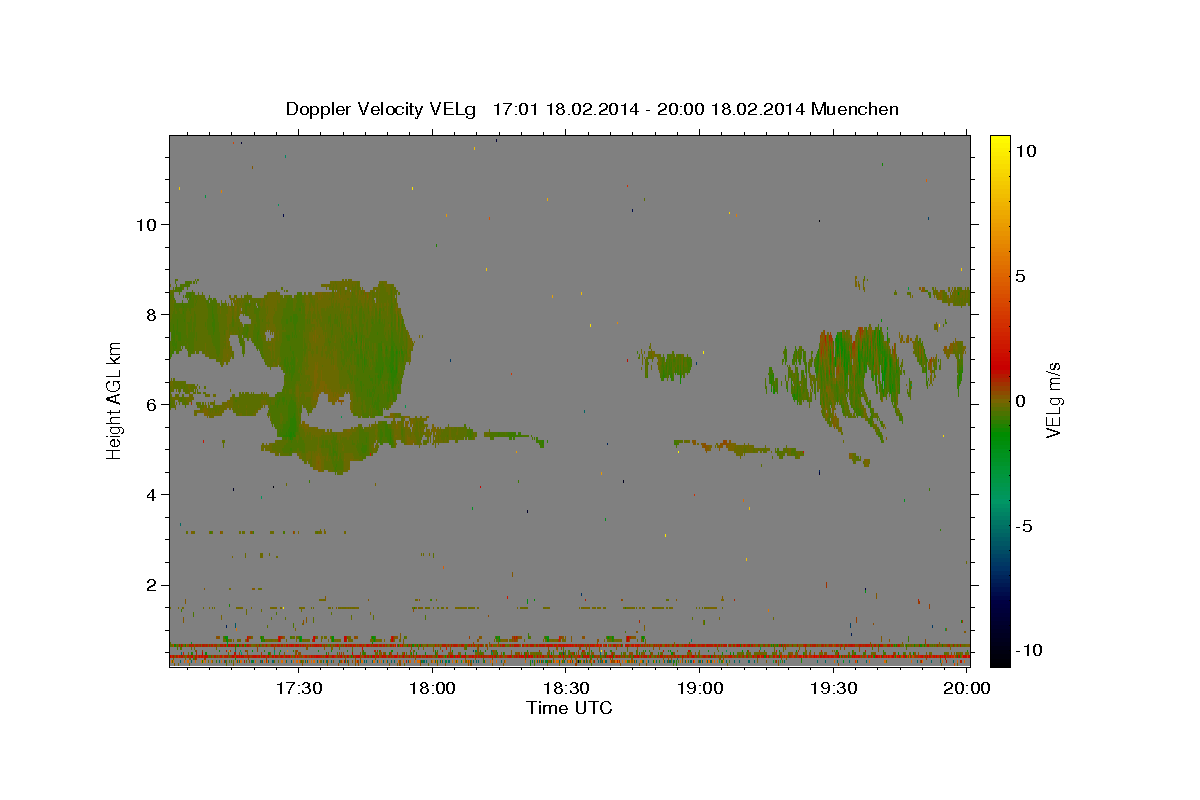Viewport: 1200px width, 800px height.
Task: Click the colorbar tick label -5
Action: coord(1024,526)
